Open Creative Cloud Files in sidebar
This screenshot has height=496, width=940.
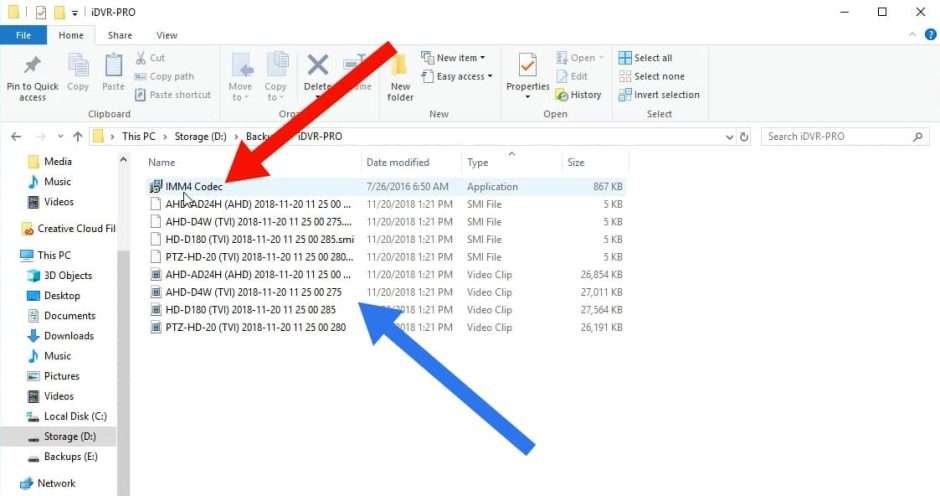pos(68,229)
